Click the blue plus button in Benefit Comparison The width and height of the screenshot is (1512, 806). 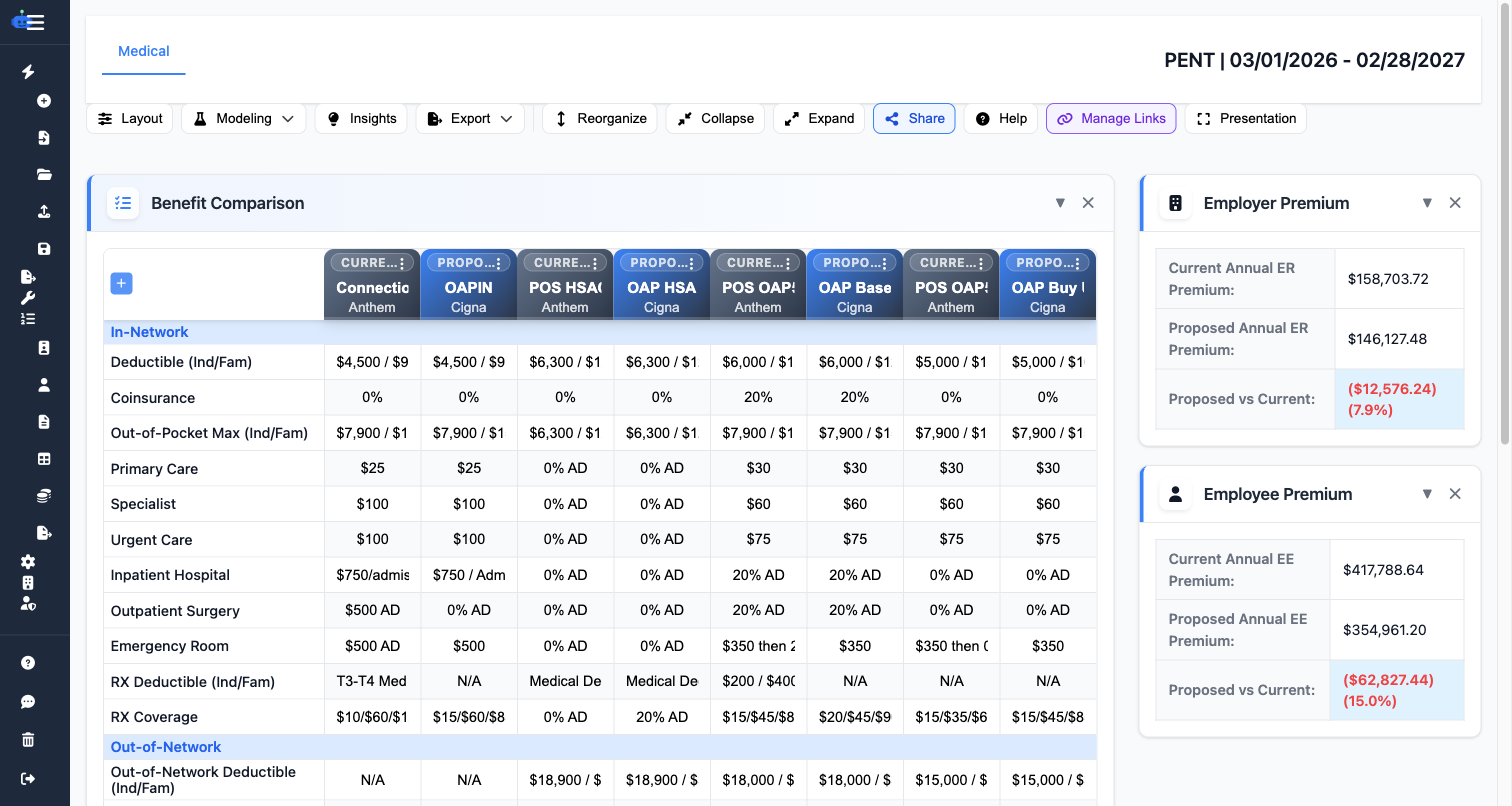[x=121, y=283]
